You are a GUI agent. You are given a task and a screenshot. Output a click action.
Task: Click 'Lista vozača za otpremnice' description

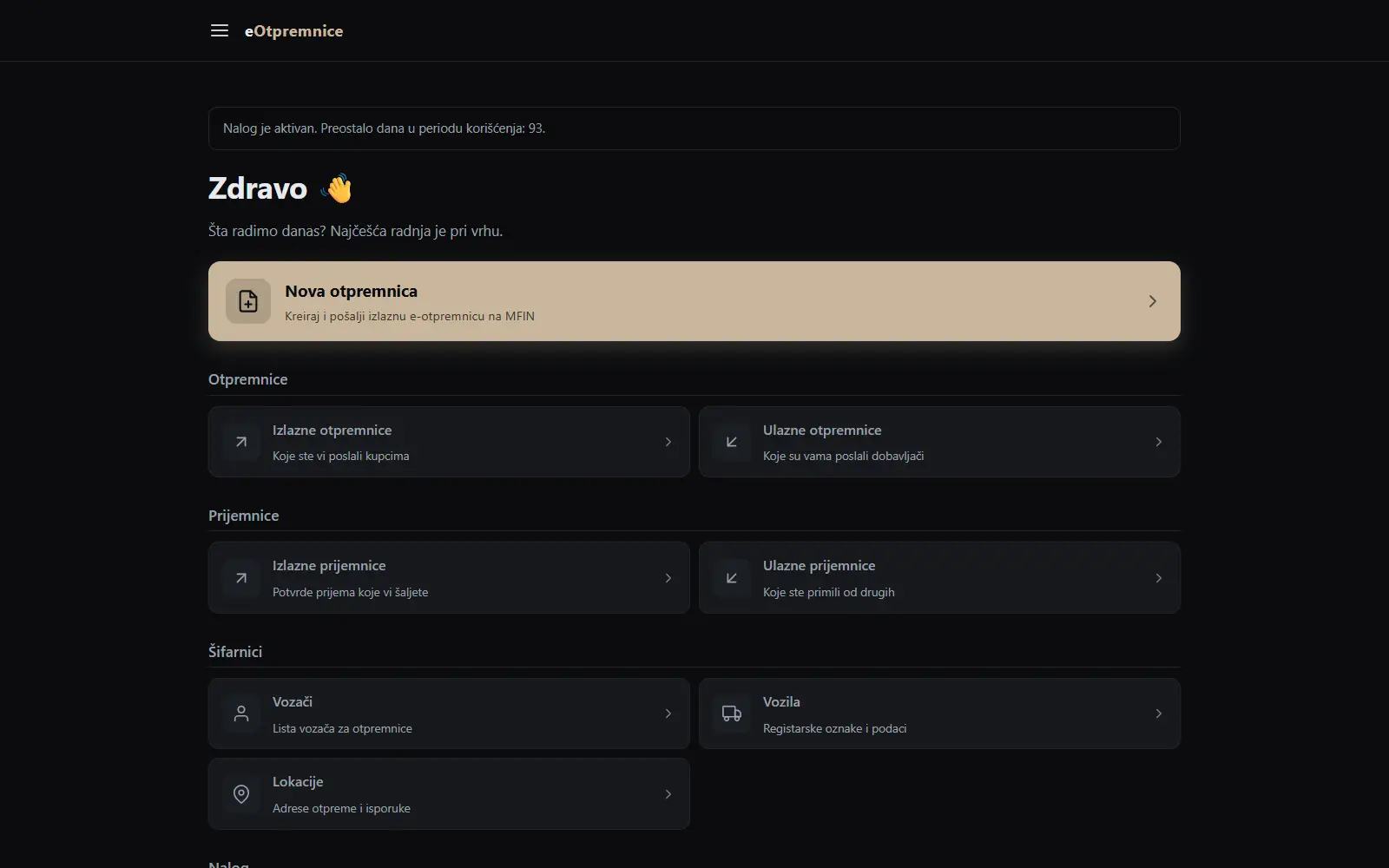tap(342, 728)
